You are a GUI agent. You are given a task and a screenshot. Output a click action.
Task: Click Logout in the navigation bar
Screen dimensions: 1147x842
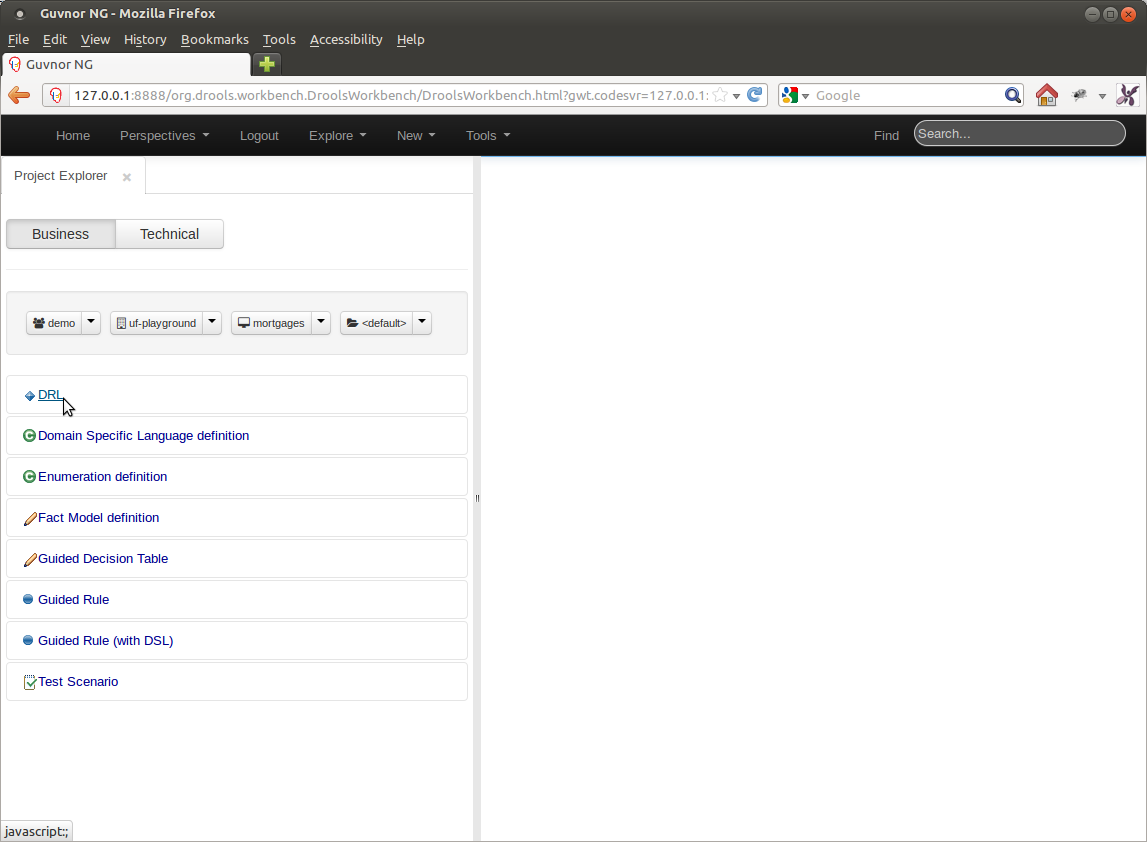point(259,136)
